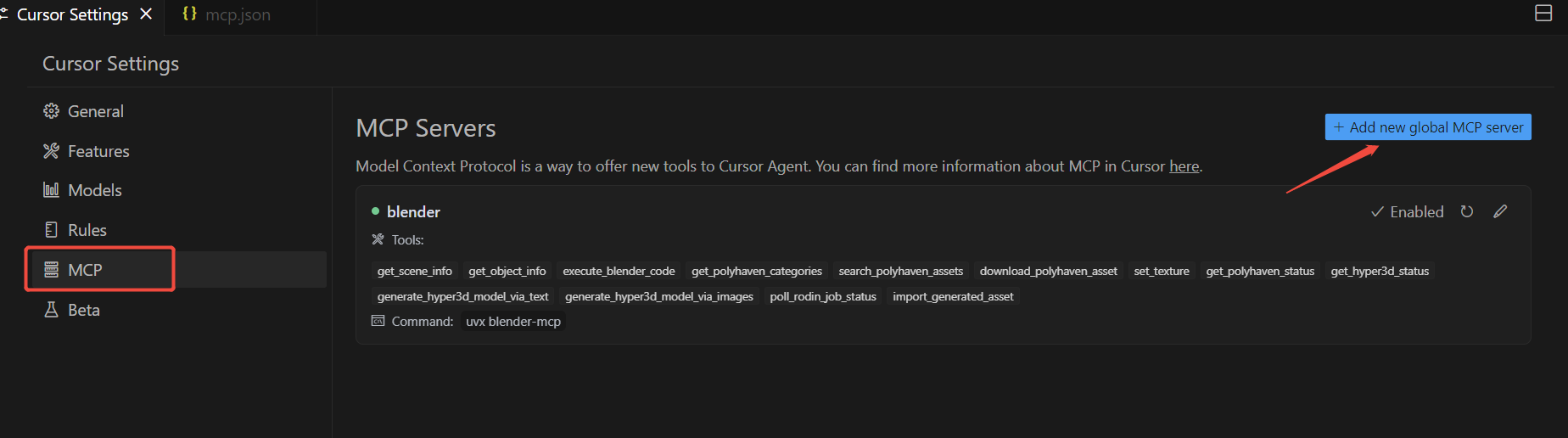Click the search_polyhaven_assets tool tag
Image resolution: width=1568 pixels, height=438 pixels.
[x=901, y=271]
